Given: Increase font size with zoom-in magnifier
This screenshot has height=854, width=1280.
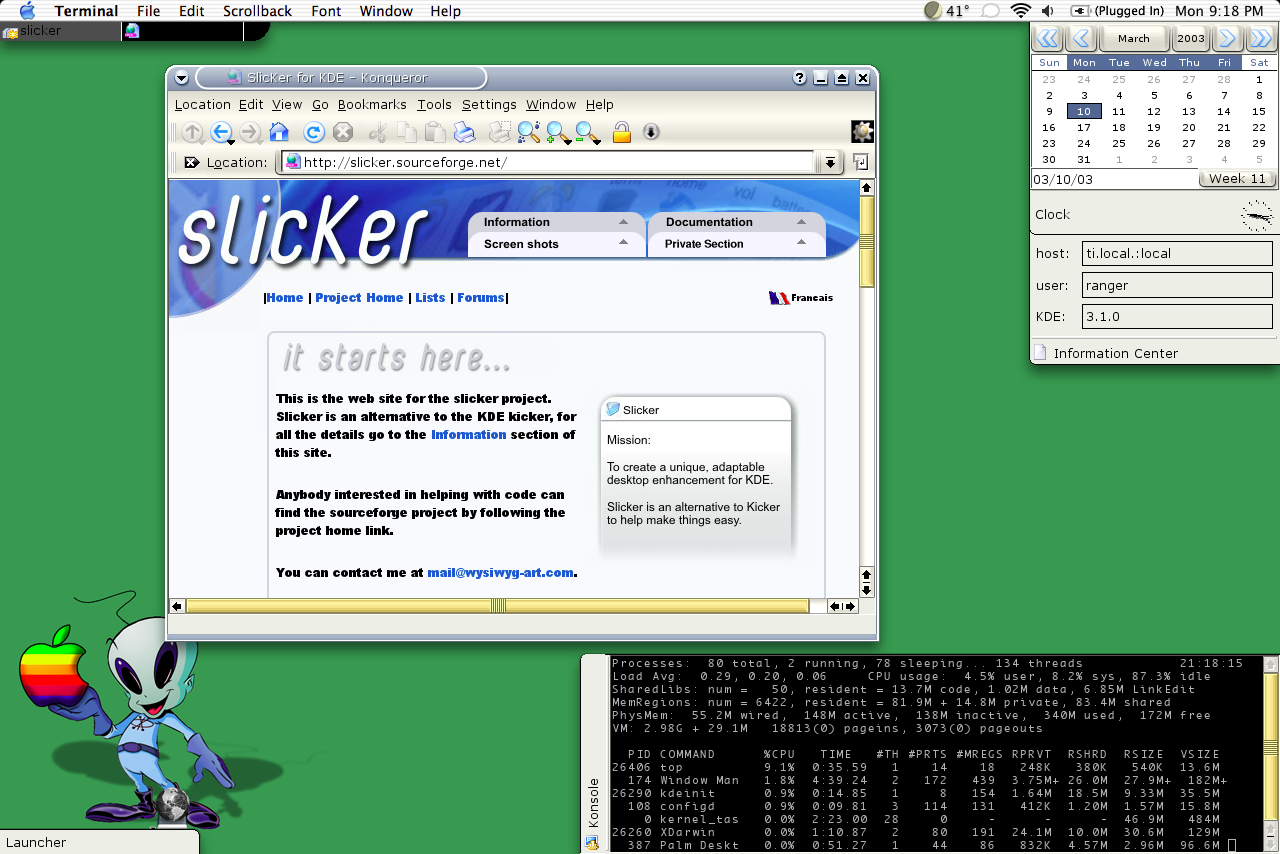Looking at the screenshot, I should click(557, 132).
